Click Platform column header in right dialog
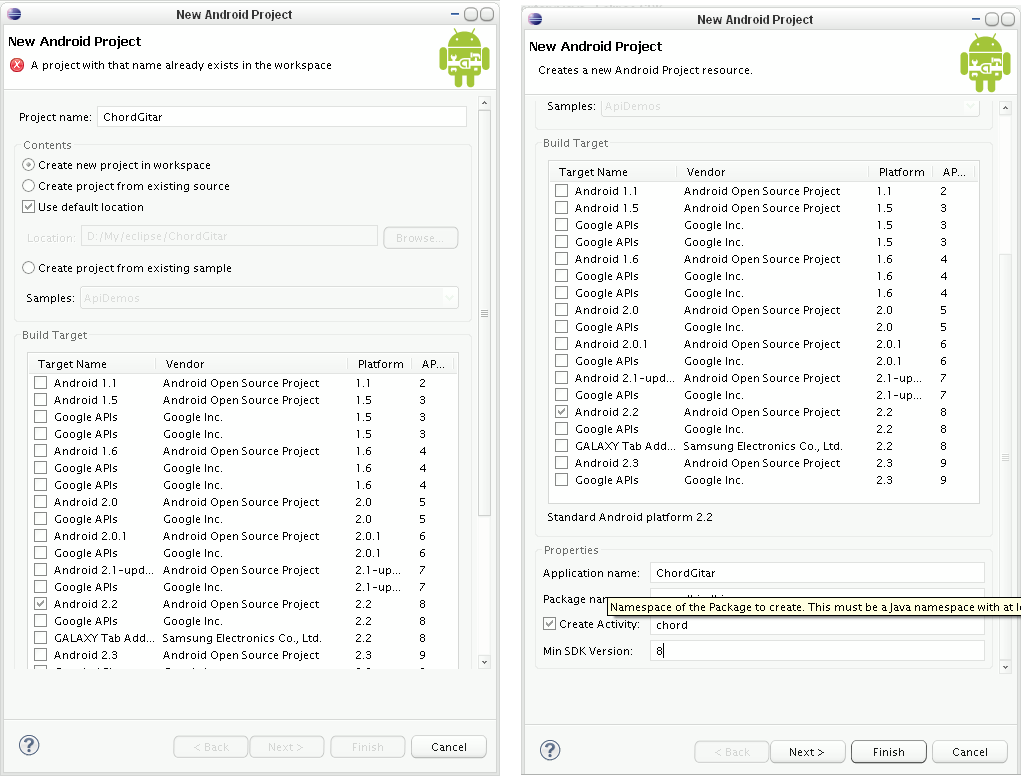The width and height of the screenshot is (1025, 776). coord(901,172)
